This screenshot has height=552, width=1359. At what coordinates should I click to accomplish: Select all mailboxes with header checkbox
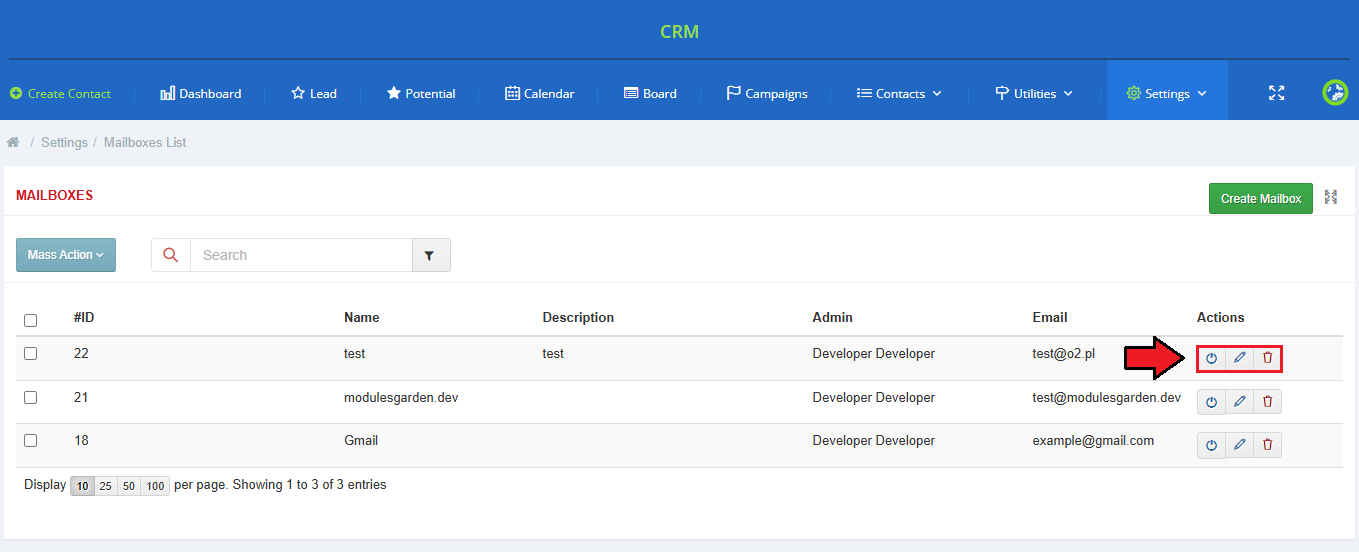30,320
